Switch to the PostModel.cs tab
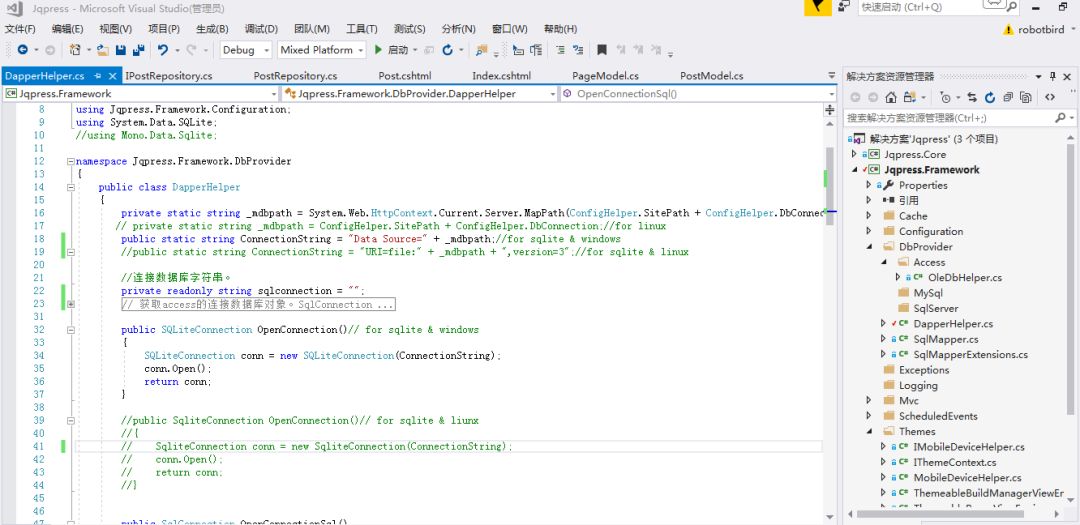Viewport: 1080px width, 525px height. pos(712,76)
